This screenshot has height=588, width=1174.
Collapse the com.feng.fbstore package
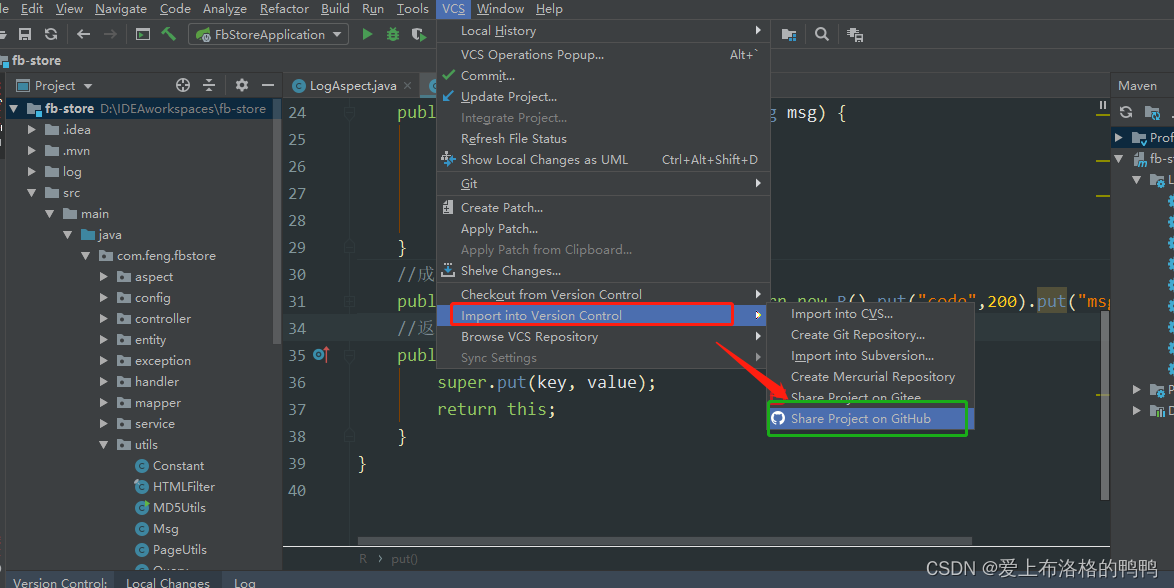(85, 255)
